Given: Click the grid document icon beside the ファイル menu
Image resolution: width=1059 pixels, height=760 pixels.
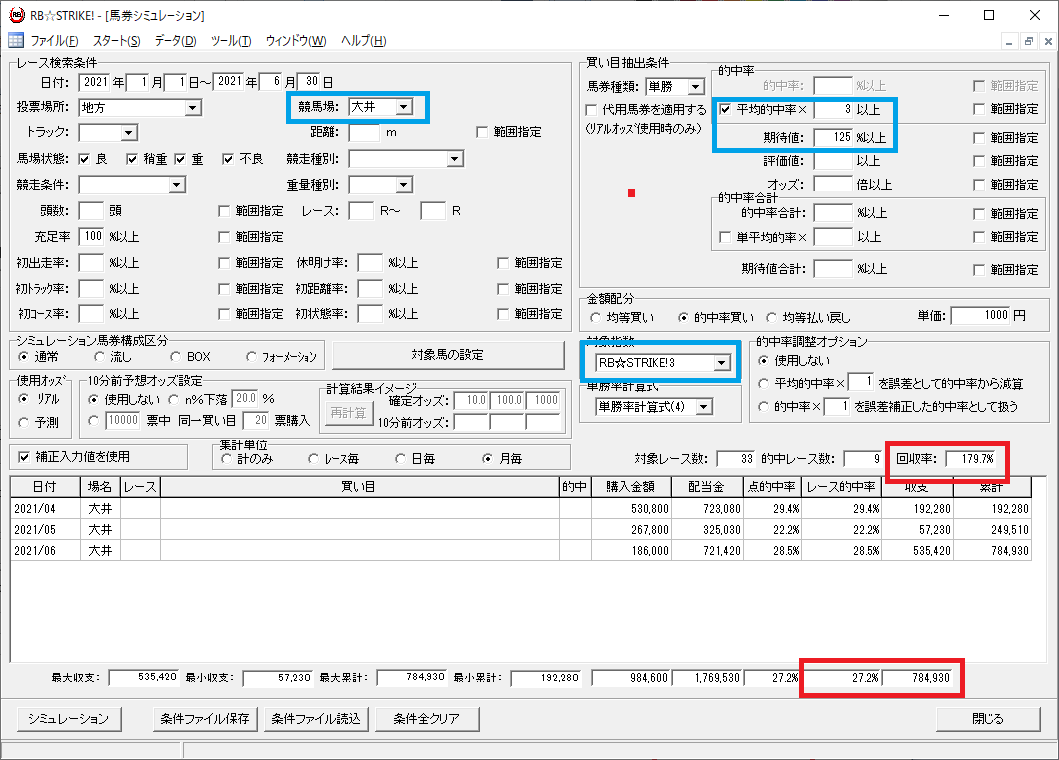Looking at the screenshot, I should 16,41.
